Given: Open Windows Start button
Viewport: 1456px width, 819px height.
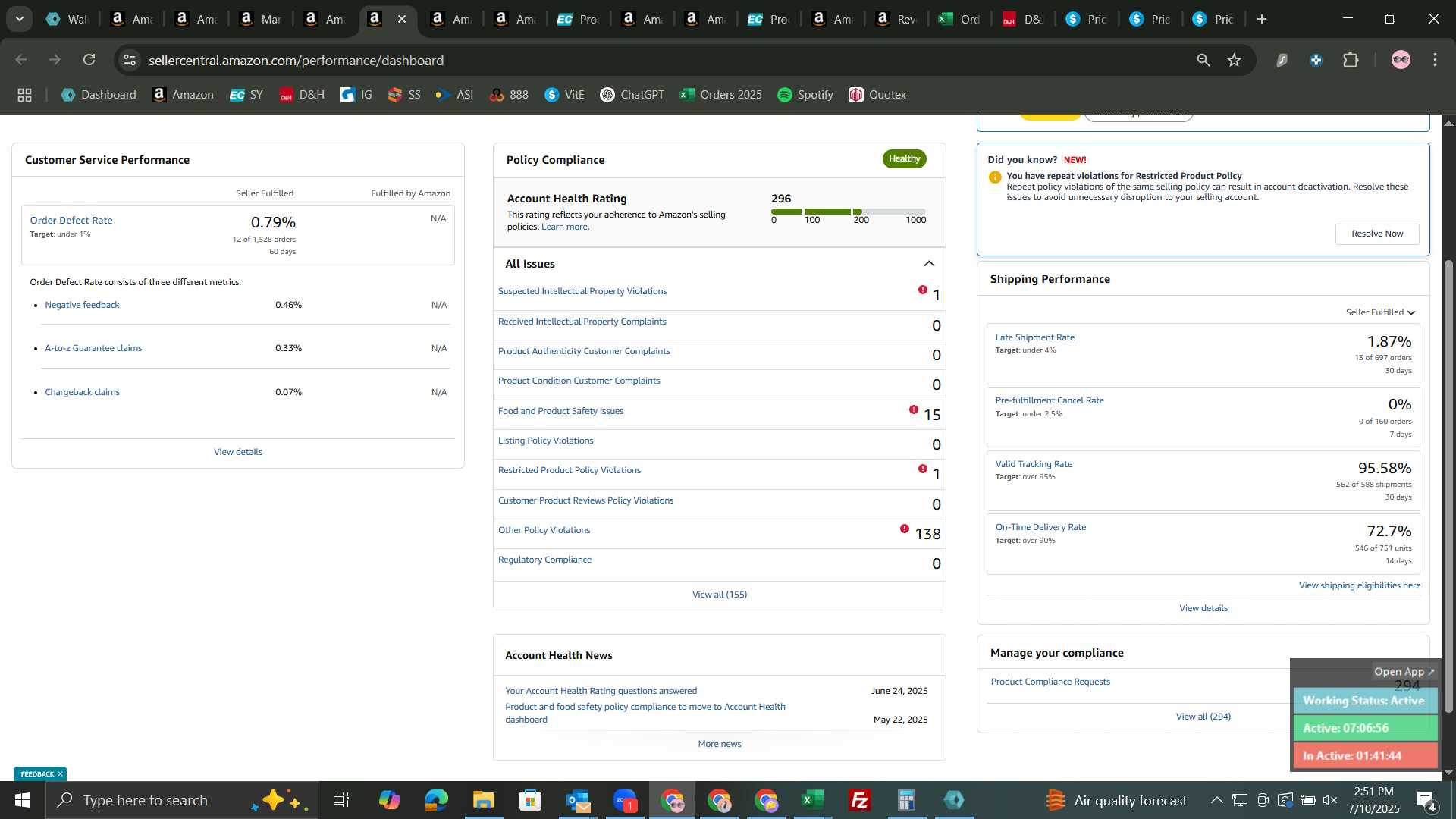Looking at the screenshot, I should [23, 800].
